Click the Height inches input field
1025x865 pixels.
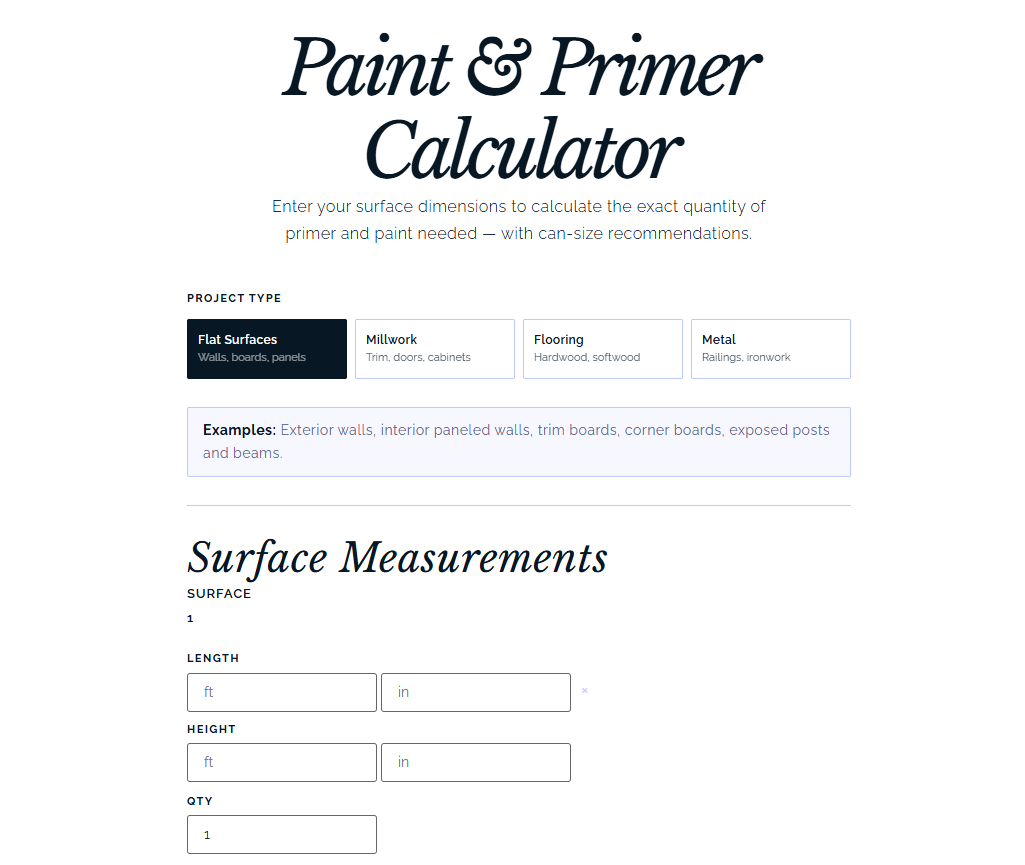tap(476, 762)
